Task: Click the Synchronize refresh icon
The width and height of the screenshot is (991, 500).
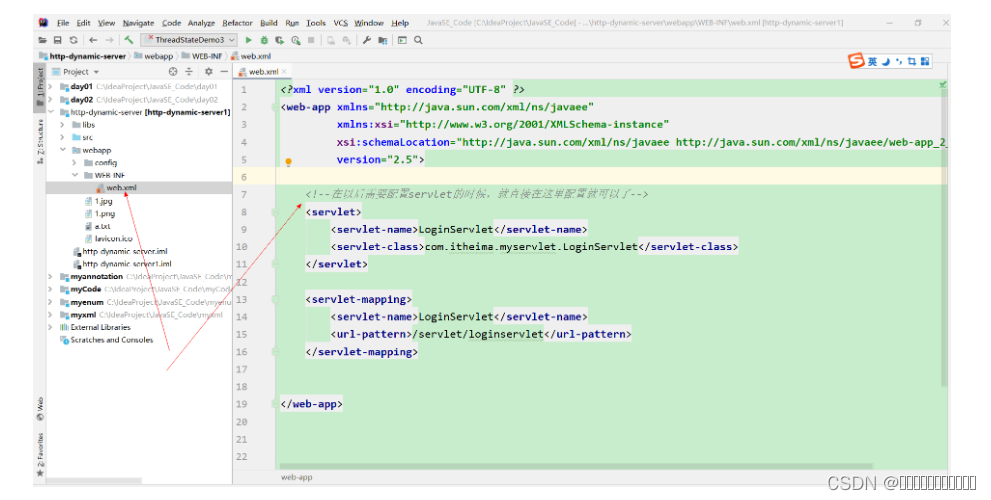Action: pyautogui.click(x=73, y=40)
